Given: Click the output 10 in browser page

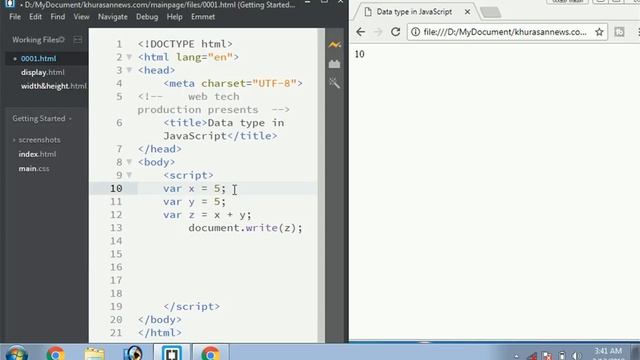Looking at the screenshot, I should click(x=360, y=54).
